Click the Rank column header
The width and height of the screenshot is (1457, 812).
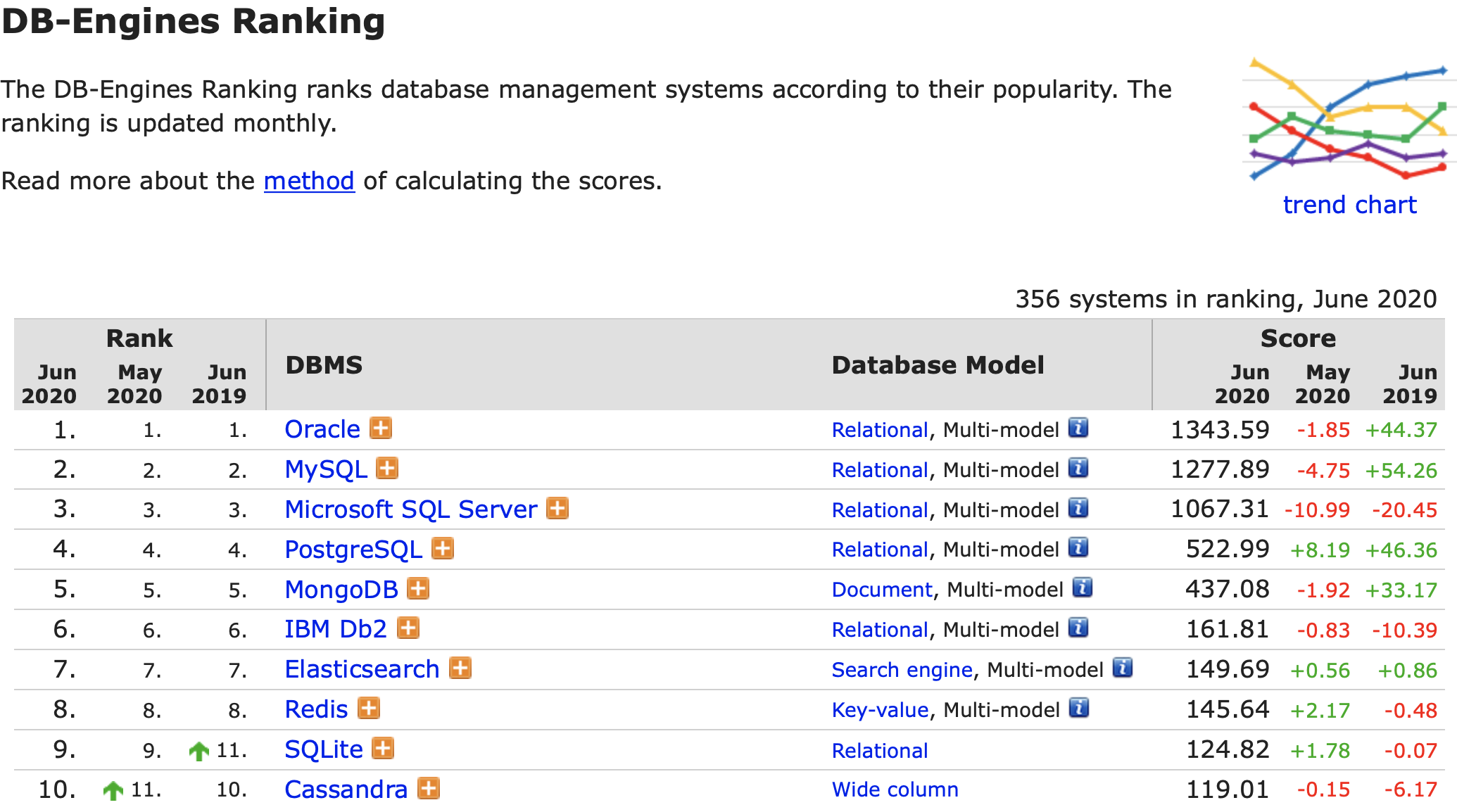139,338
